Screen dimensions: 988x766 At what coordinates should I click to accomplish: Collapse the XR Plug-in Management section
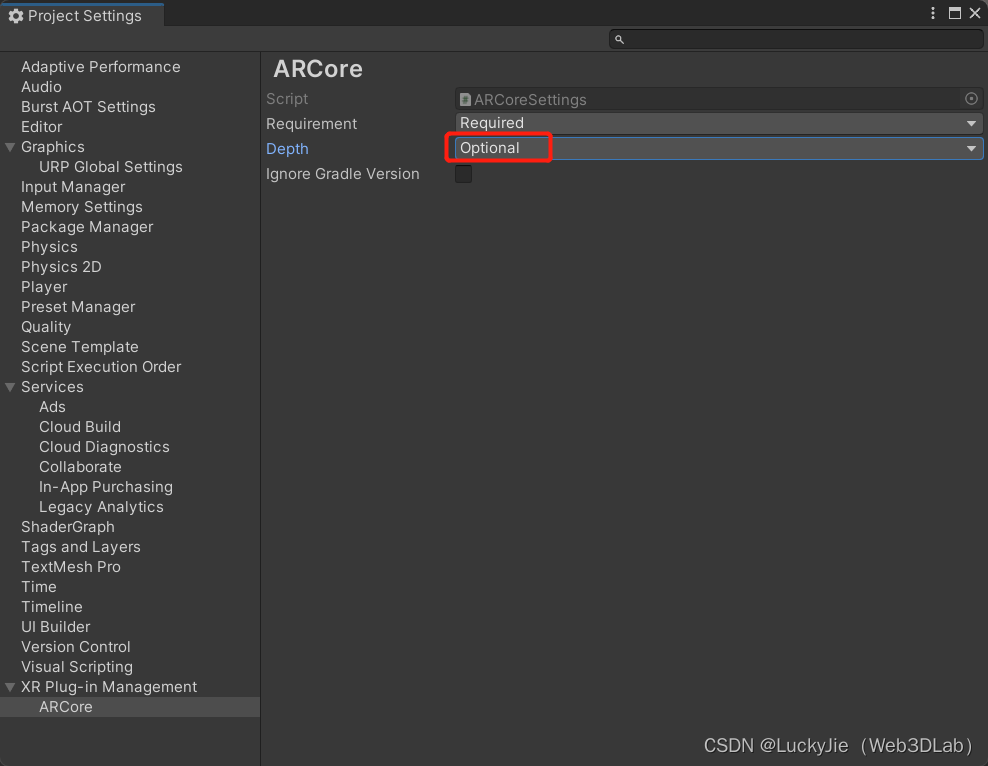click(10, 687)
